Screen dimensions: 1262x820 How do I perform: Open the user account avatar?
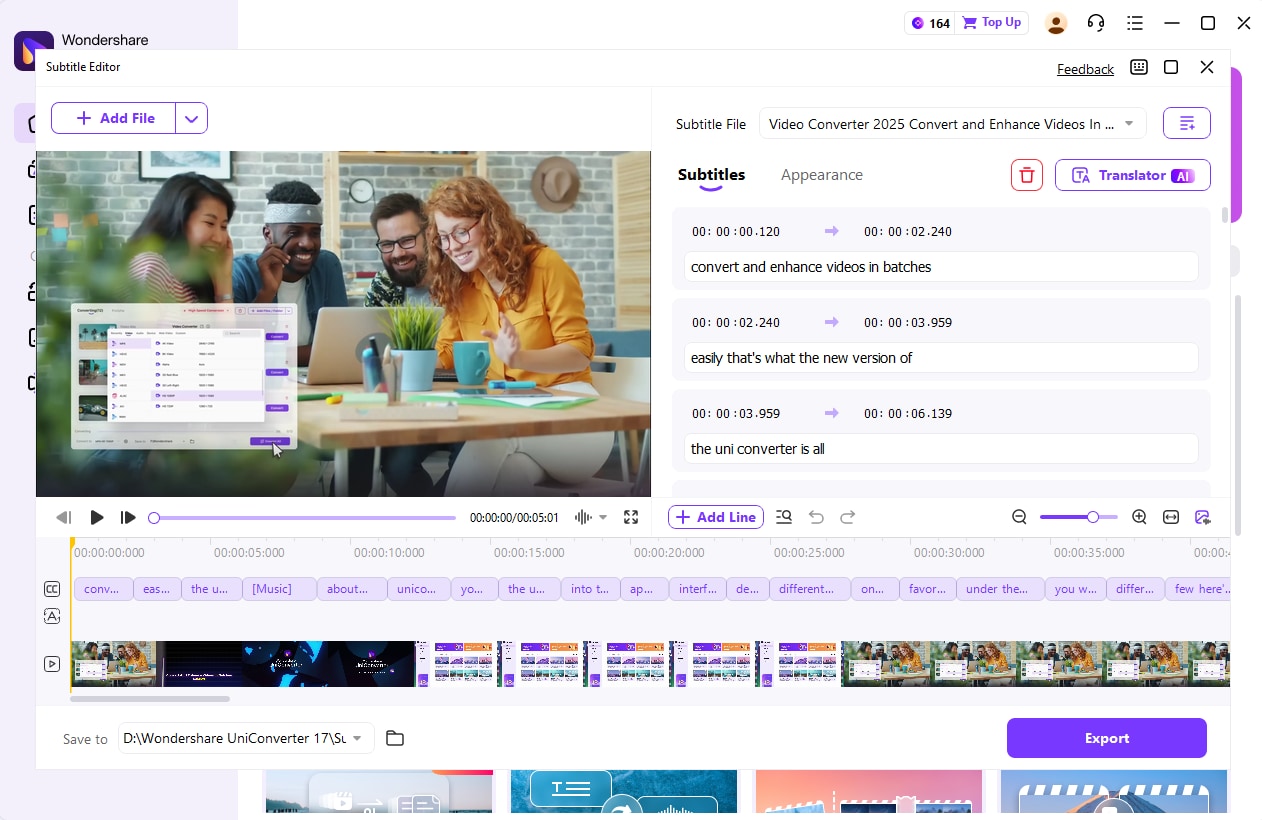click(x=1056, y=22)
